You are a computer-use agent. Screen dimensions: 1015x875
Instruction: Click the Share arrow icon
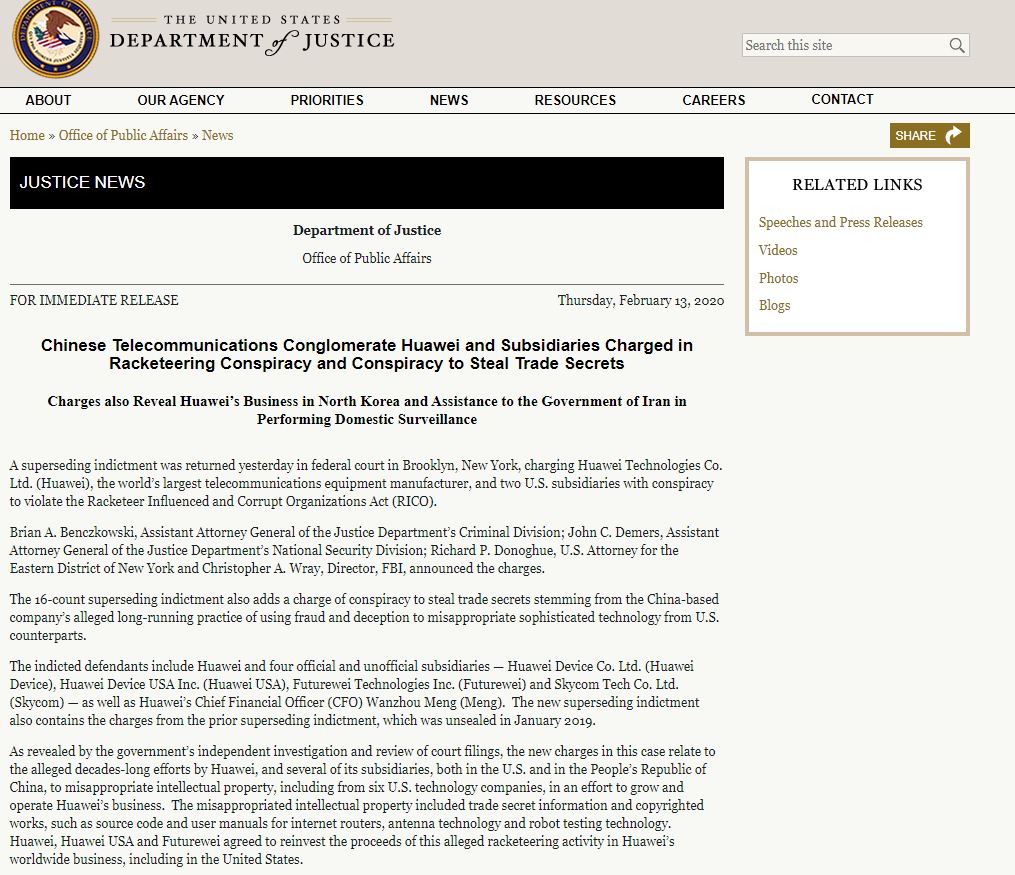953,136
